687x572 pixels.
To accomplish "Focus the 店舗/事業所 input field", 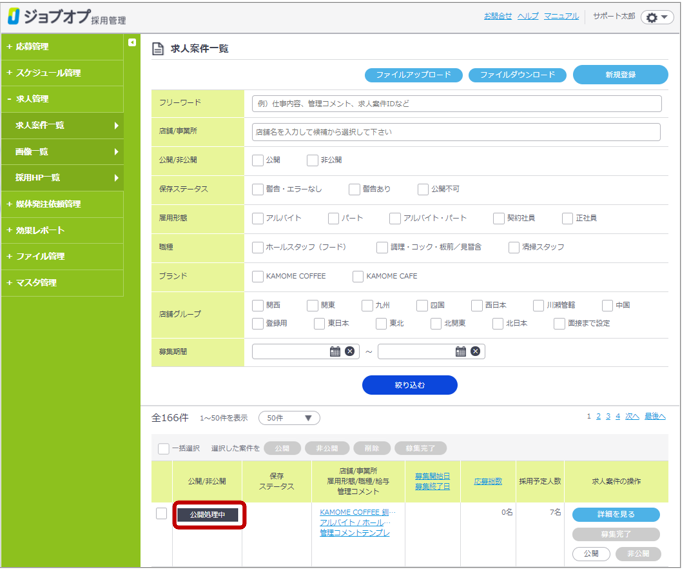I will click(456, 132).
